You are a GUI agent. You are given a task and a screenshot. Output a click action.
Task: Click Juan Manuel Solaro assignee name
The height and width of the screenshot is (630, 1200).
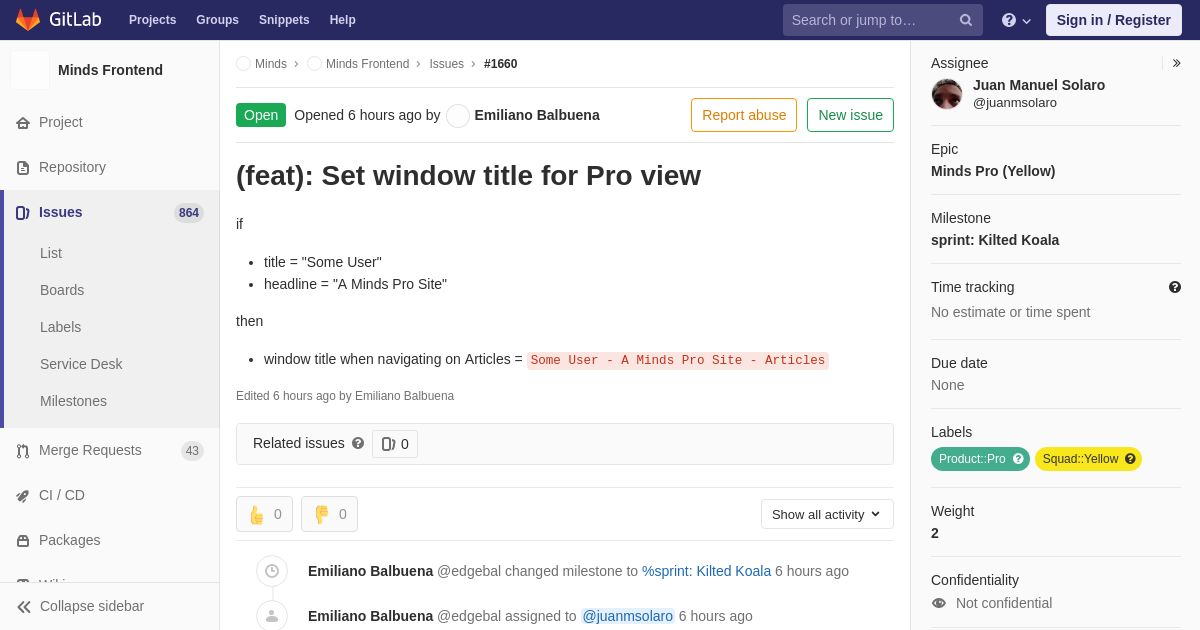point(1039,85)
